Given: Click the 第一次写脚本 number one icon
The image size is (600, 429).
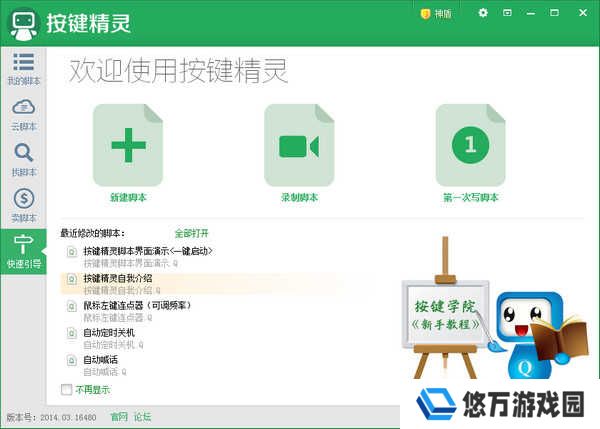Looking at the screenshot, I should (x=470, y=145).
